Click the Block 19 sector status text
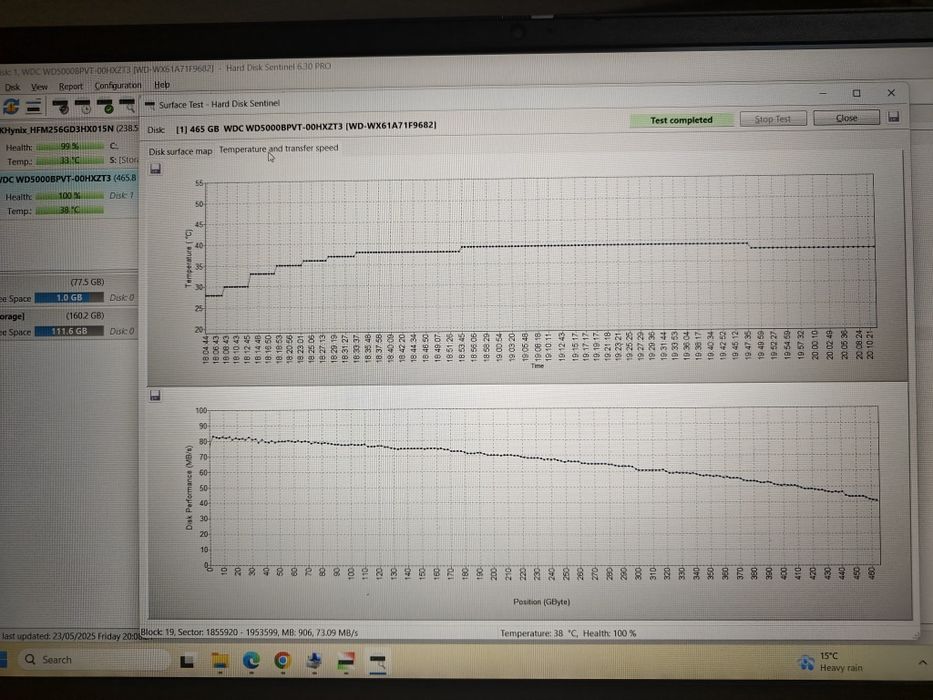 click(249, 632)
